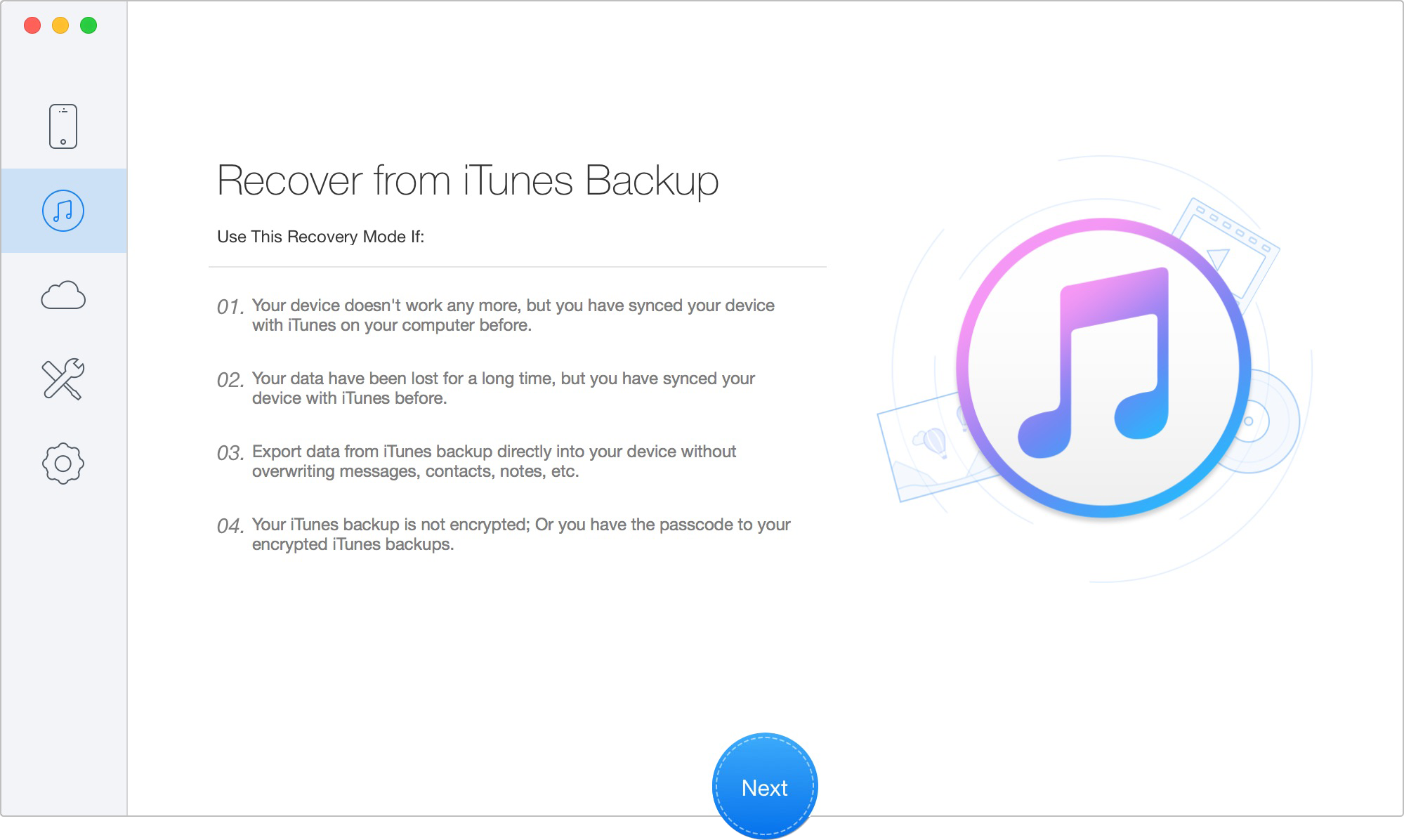
Task: Open the settings gear icon in the sidebar
Action: click(63, 464)
